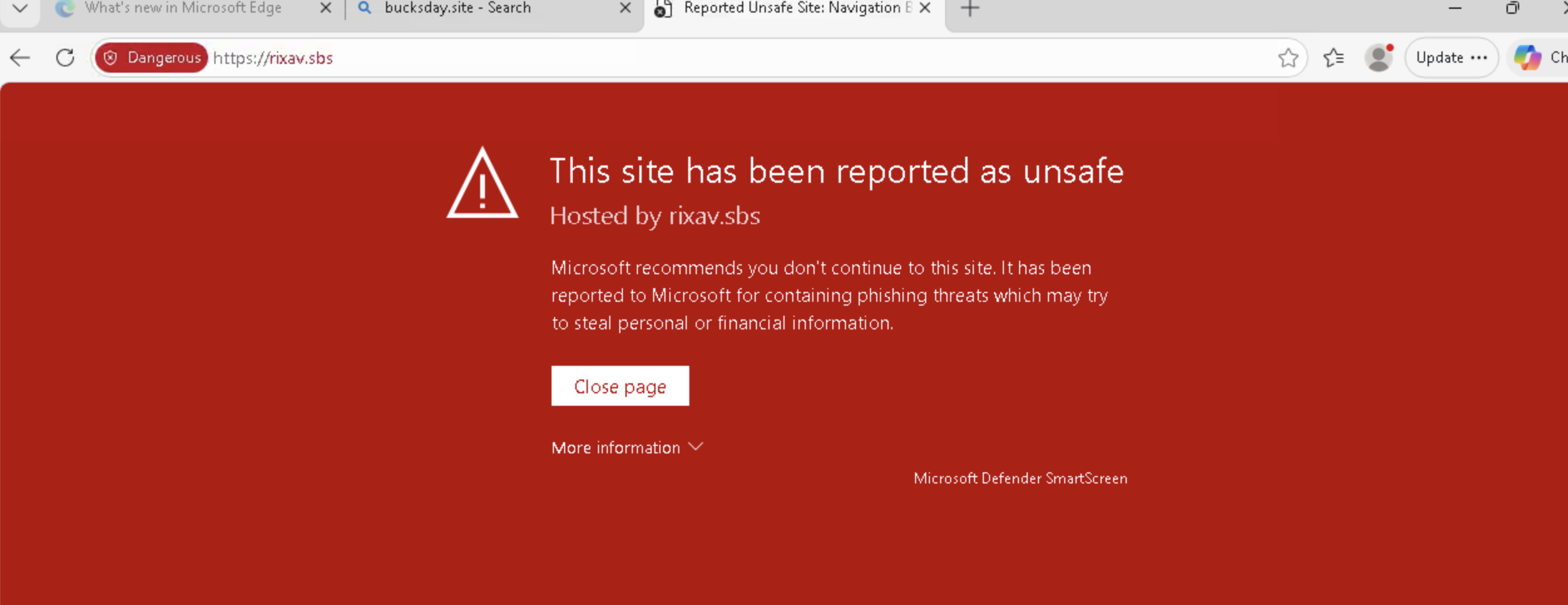The height and width of the screenshot is (605, 1568).
Task: Minimize the Edge browser window
Action: [x=1455, y=9]
